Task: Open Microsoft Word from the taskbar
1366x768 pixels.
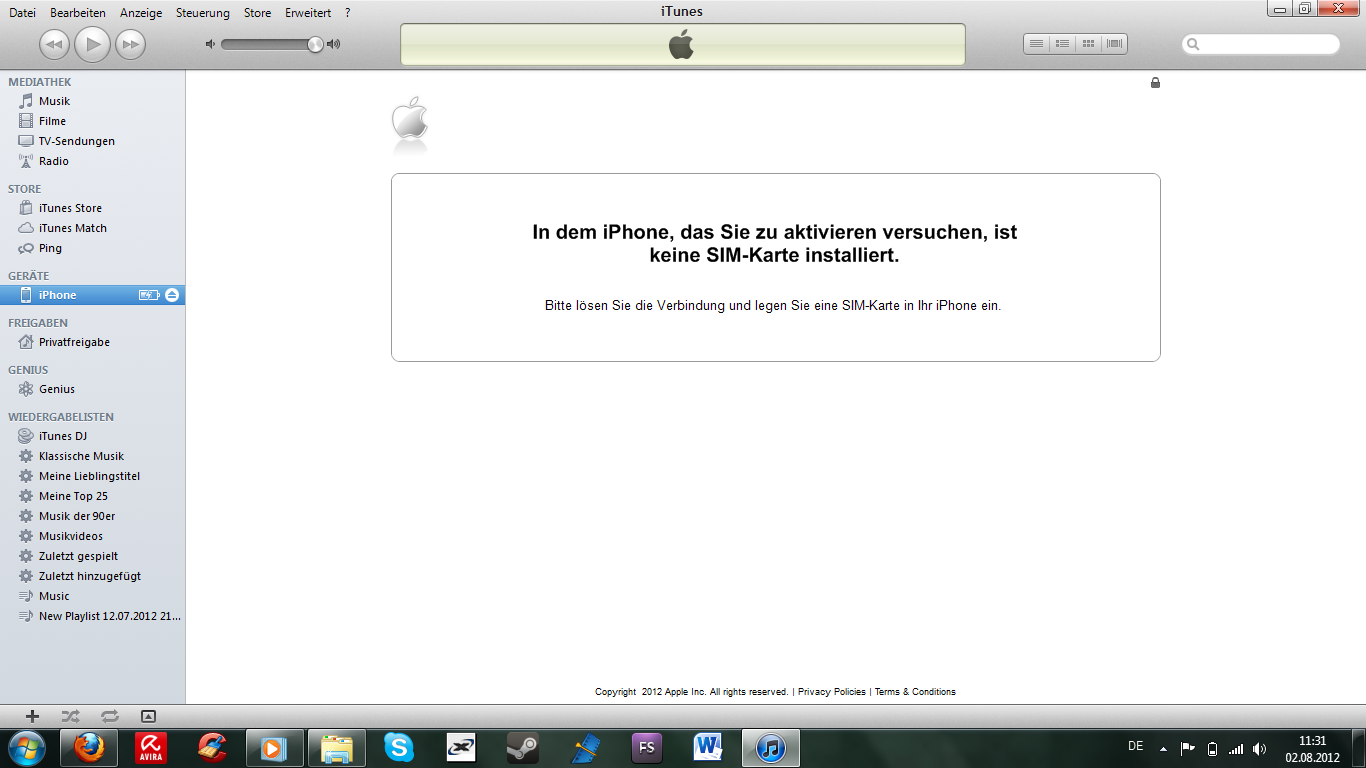Action: (708, 748)
